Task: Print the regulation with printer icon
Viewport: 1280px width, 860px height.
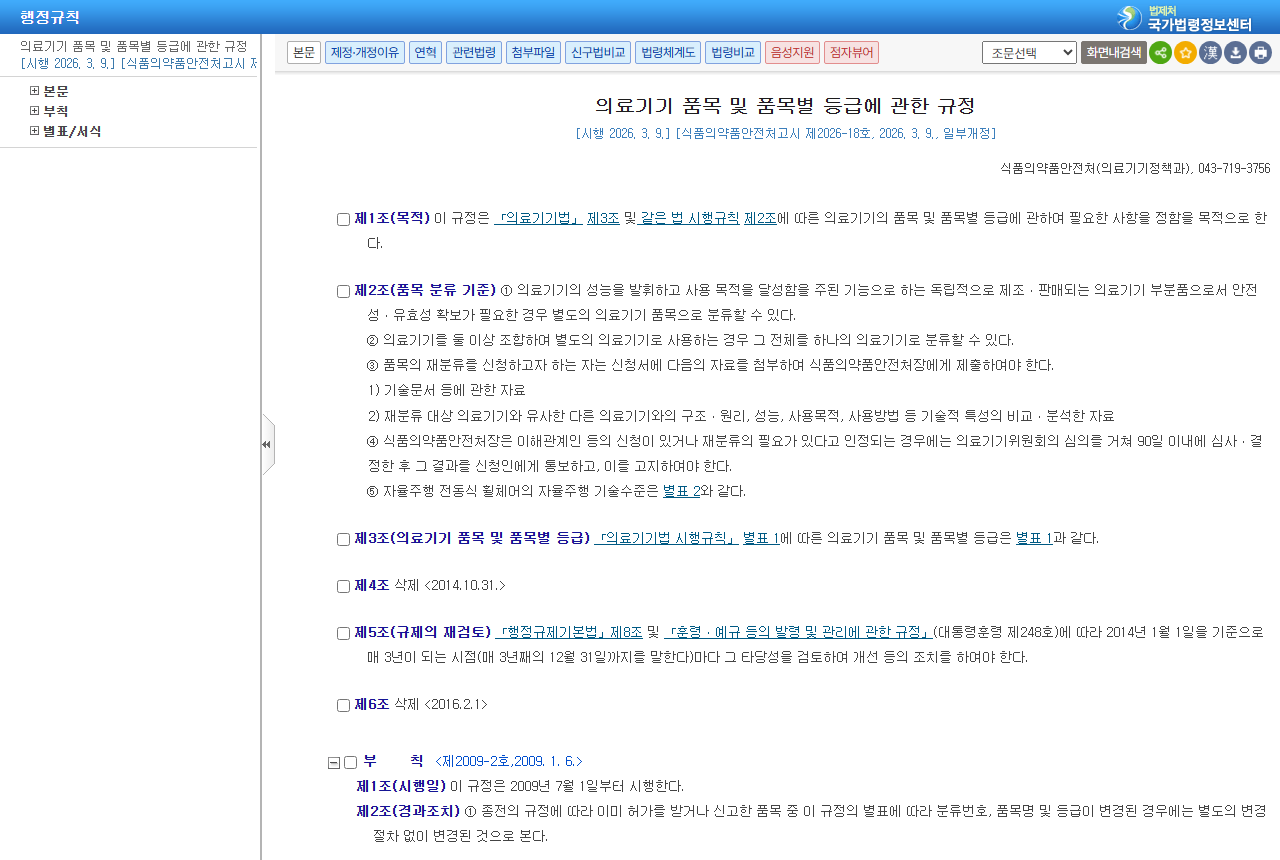Action: [x=1260, y=53]
